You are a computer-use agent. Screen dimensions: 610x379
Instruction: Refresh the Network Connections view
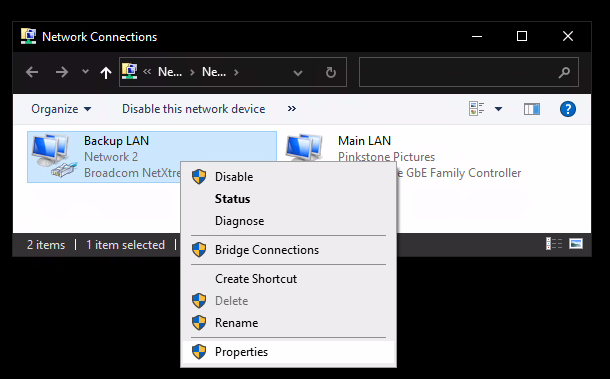coord(331,72)
